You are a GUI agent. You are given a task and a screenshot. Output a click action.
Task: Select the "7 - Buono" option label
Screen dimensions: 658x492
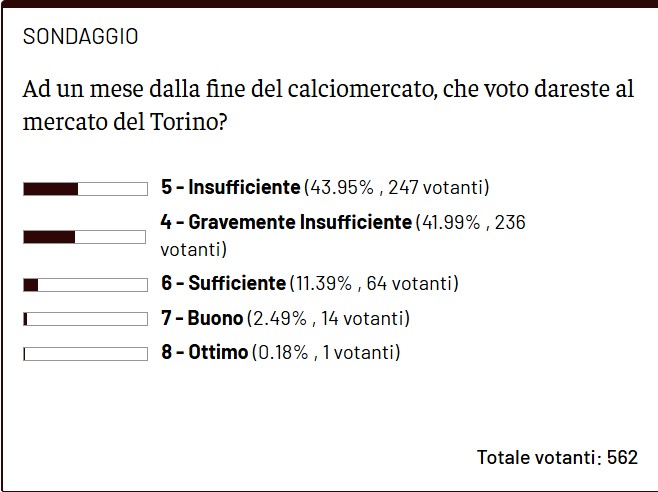click(201, 318)
